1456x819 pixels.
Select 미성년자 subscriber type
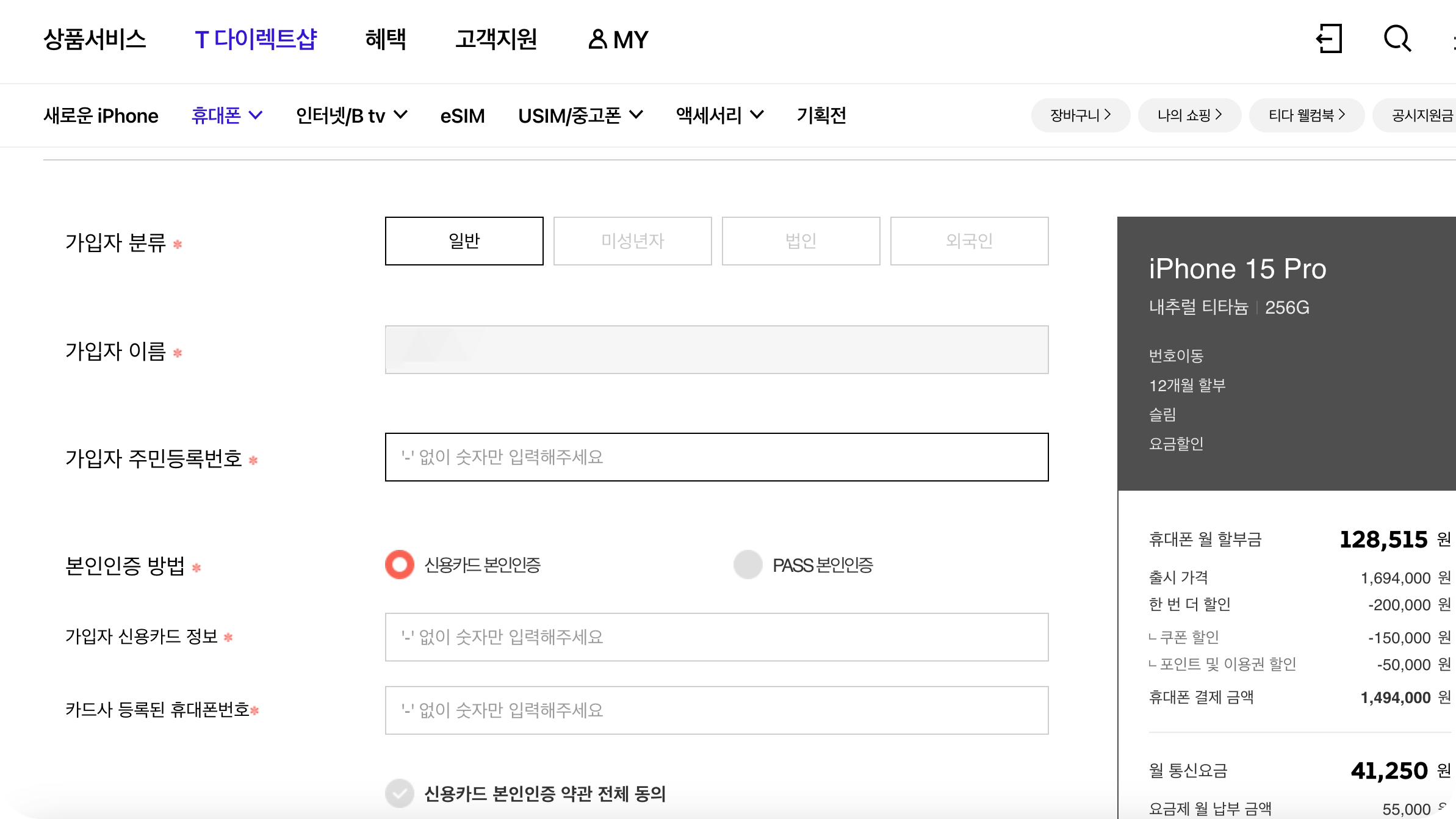pyautogui.click(x=633, y=241)
